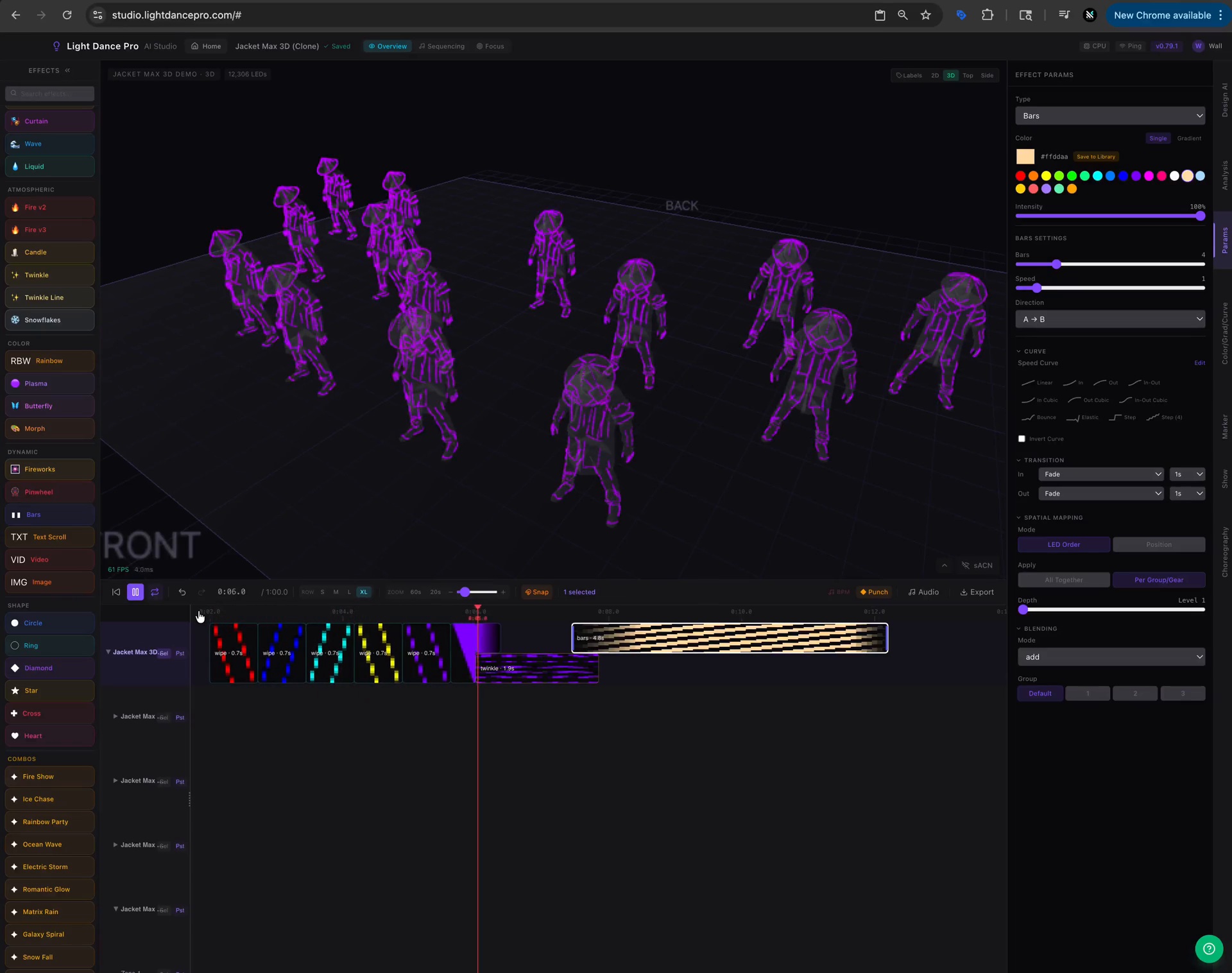Toggle the sACN output
Image resolution: width=1232 pixels, height=973 pixels.
tap(977, 565)
